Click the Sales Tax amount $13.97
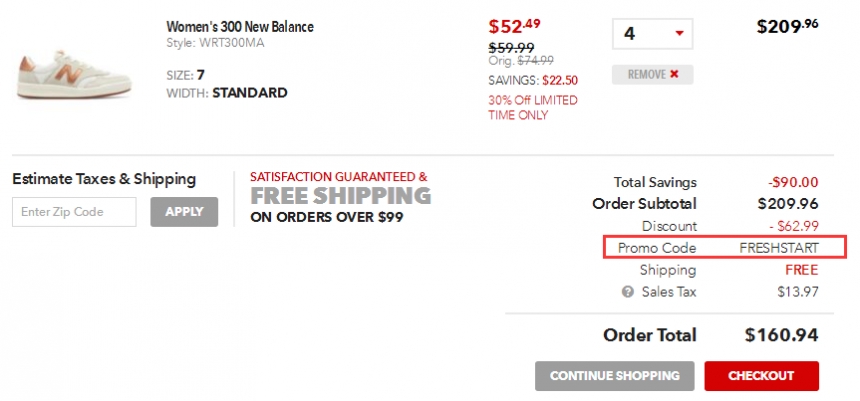Viewport: 860px width, 401px height. [797, 292]
